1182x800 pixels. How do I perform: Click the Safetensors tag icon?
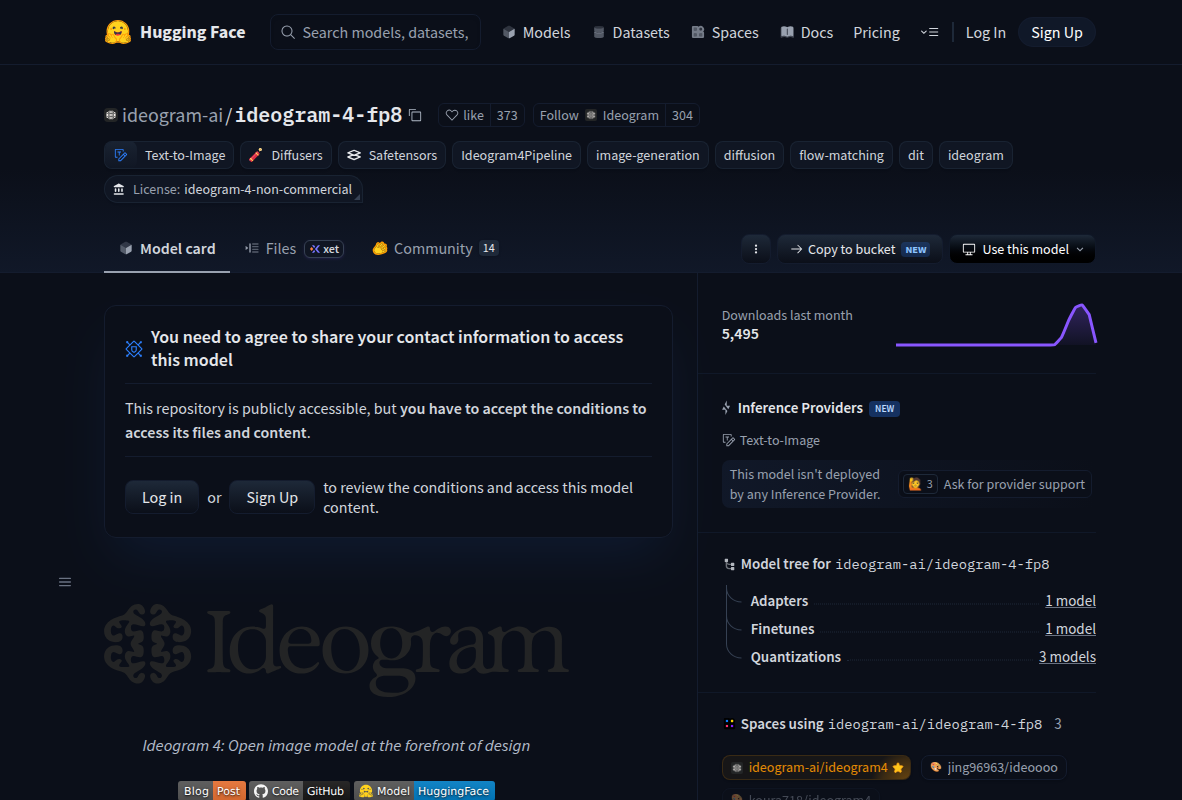point(354,155)
